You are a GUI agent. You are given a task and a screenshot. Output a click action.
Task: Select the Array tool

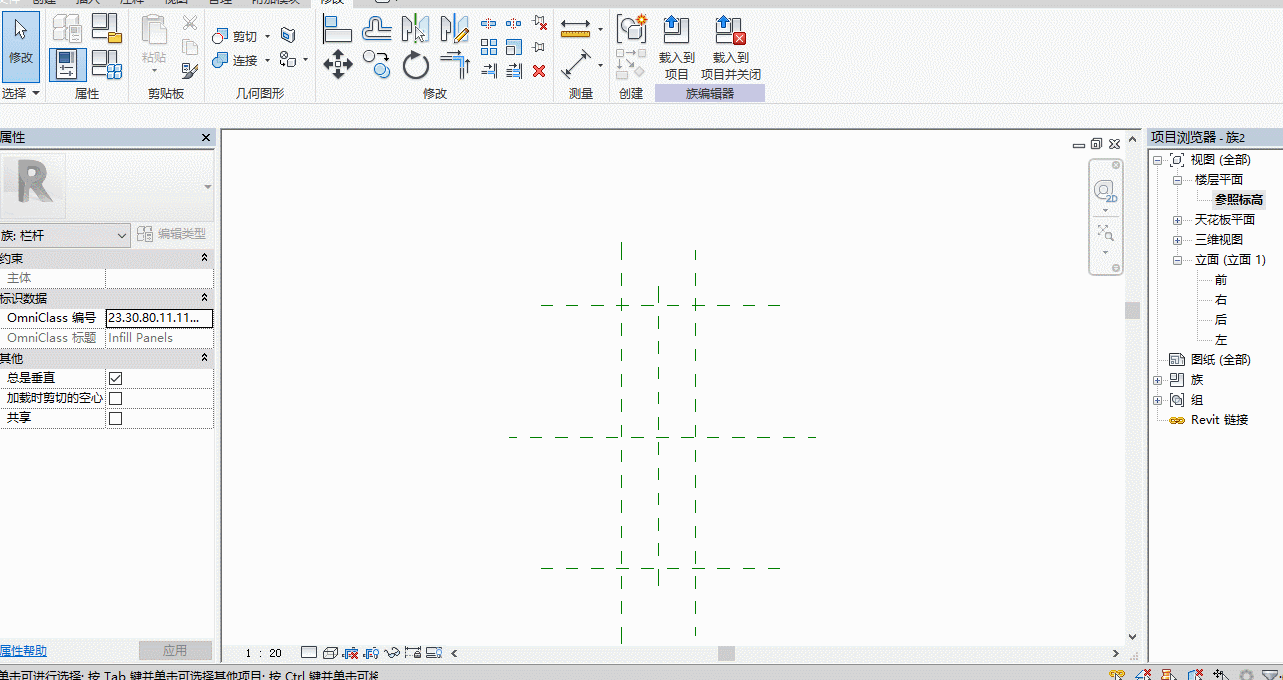[x=489, y=47]
